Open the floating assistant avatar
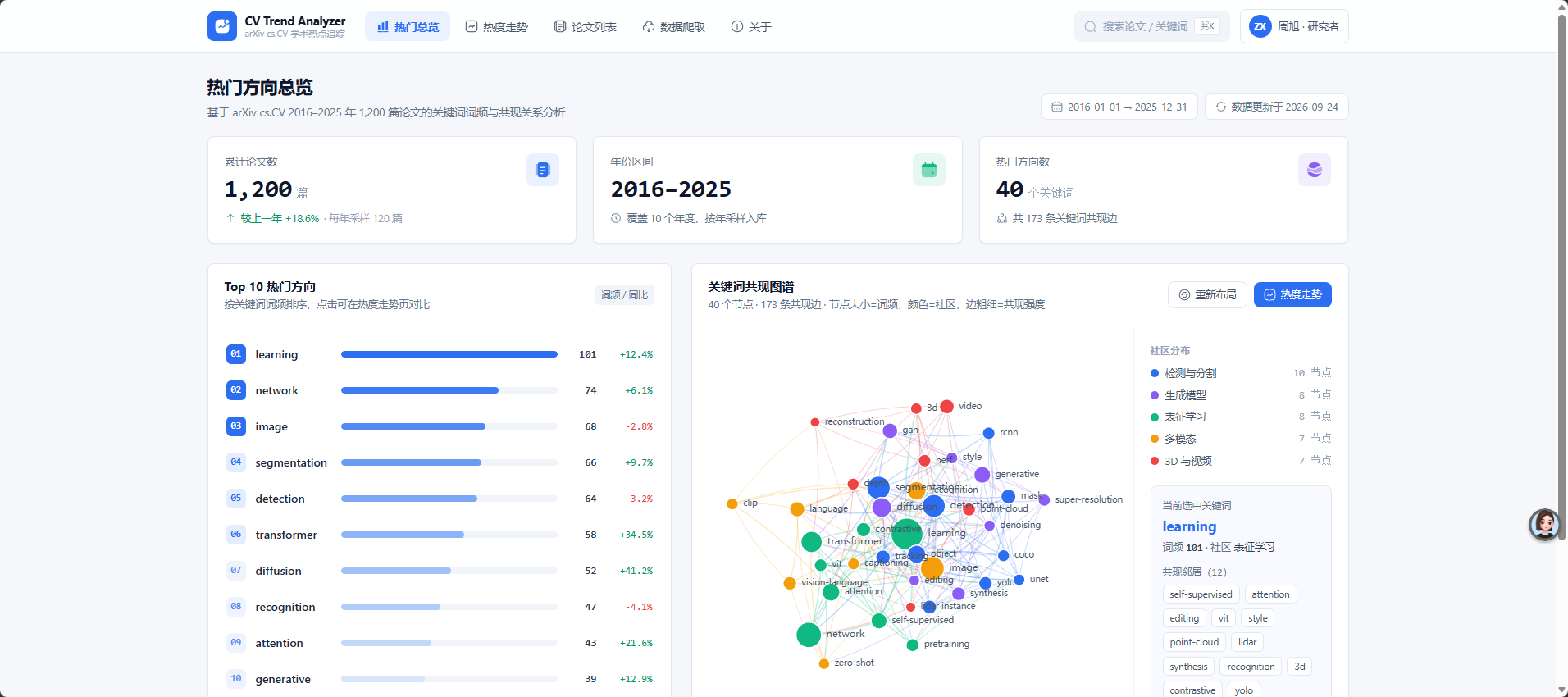 click(x=1545, y=525)
